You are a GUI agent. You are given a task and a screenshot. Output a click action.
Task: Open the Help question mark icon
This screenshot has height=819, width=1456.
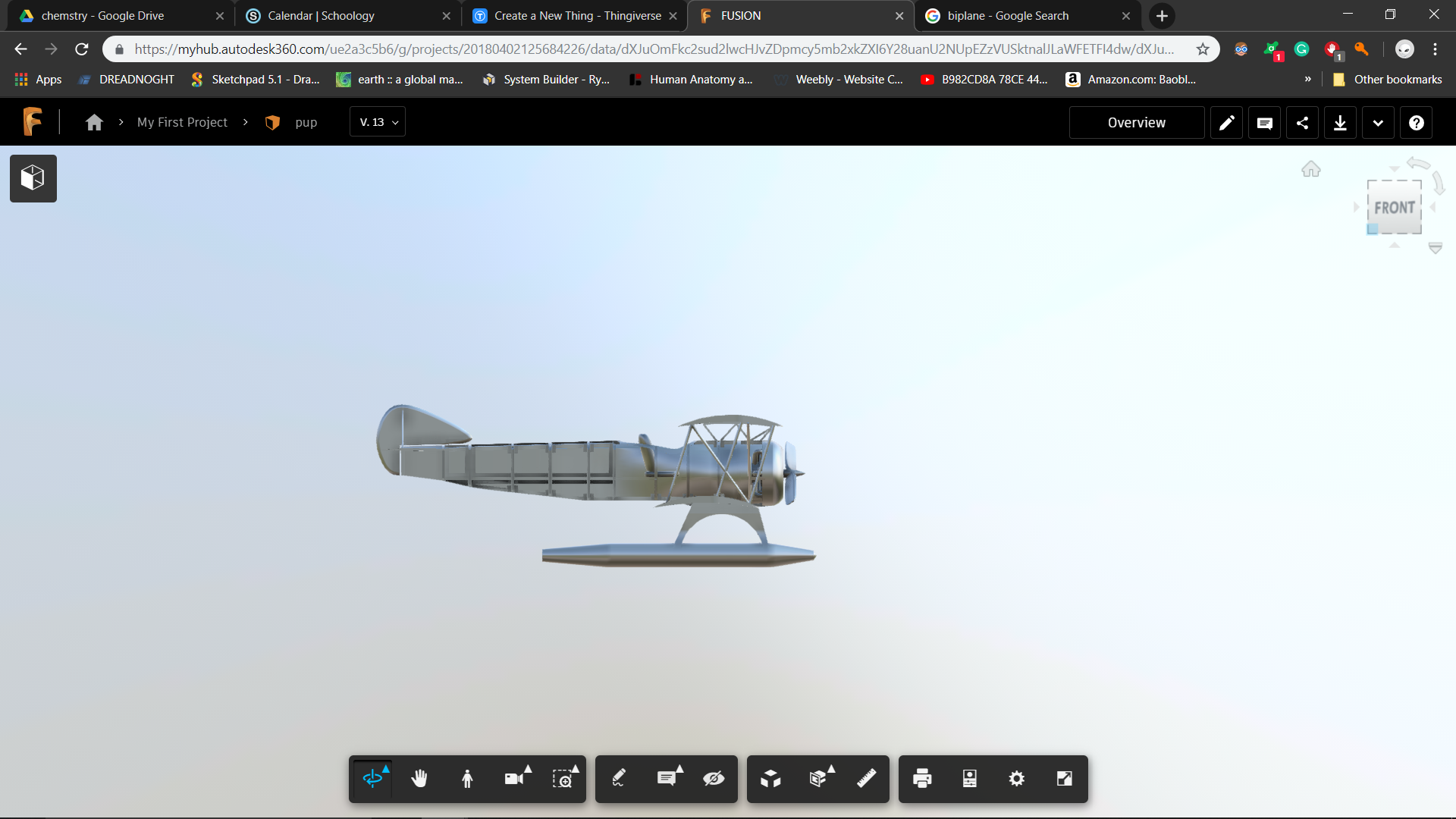coord(1416,123)
